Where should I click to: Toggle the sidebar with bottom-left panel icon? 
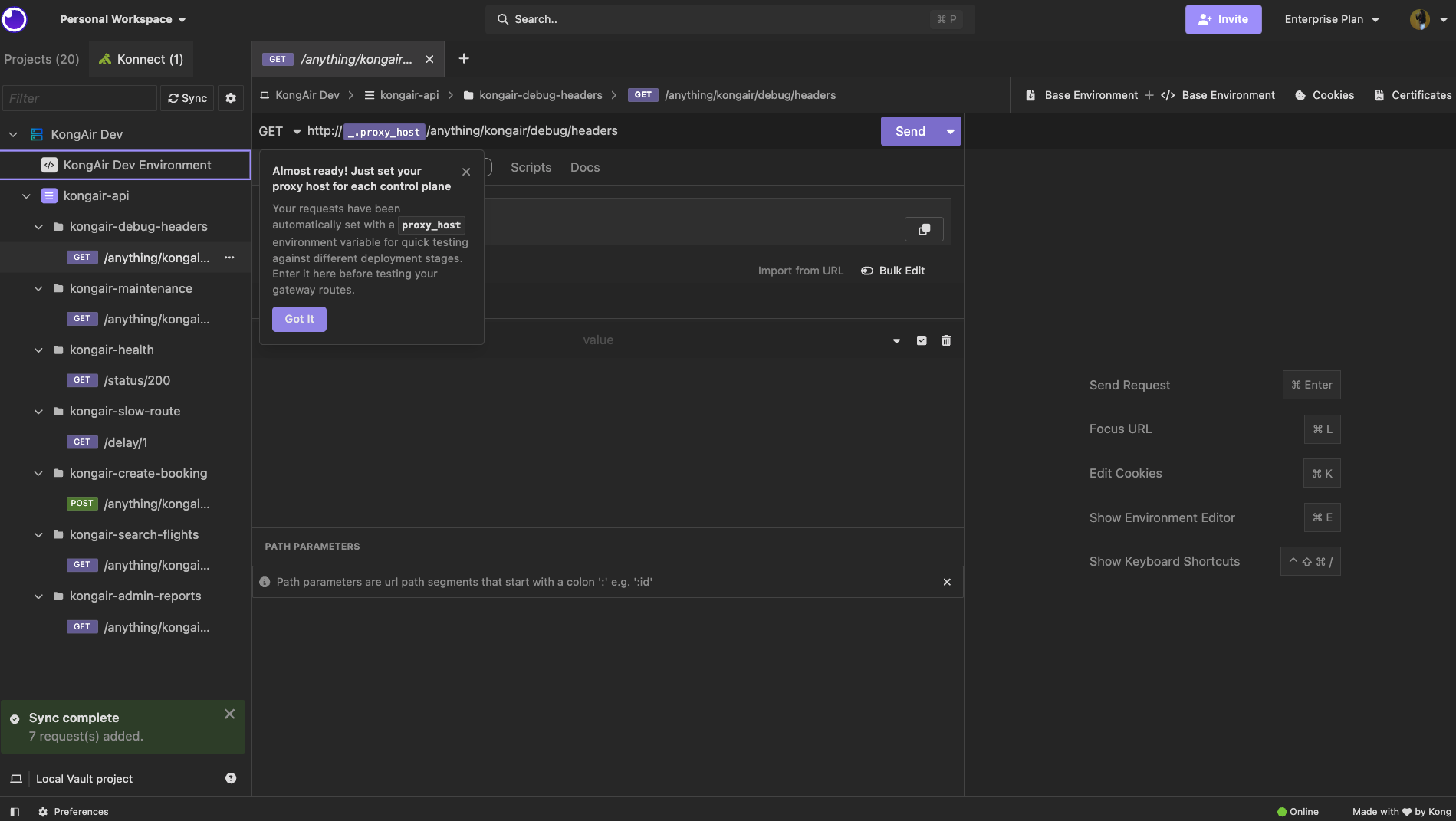tap(15, 812)
